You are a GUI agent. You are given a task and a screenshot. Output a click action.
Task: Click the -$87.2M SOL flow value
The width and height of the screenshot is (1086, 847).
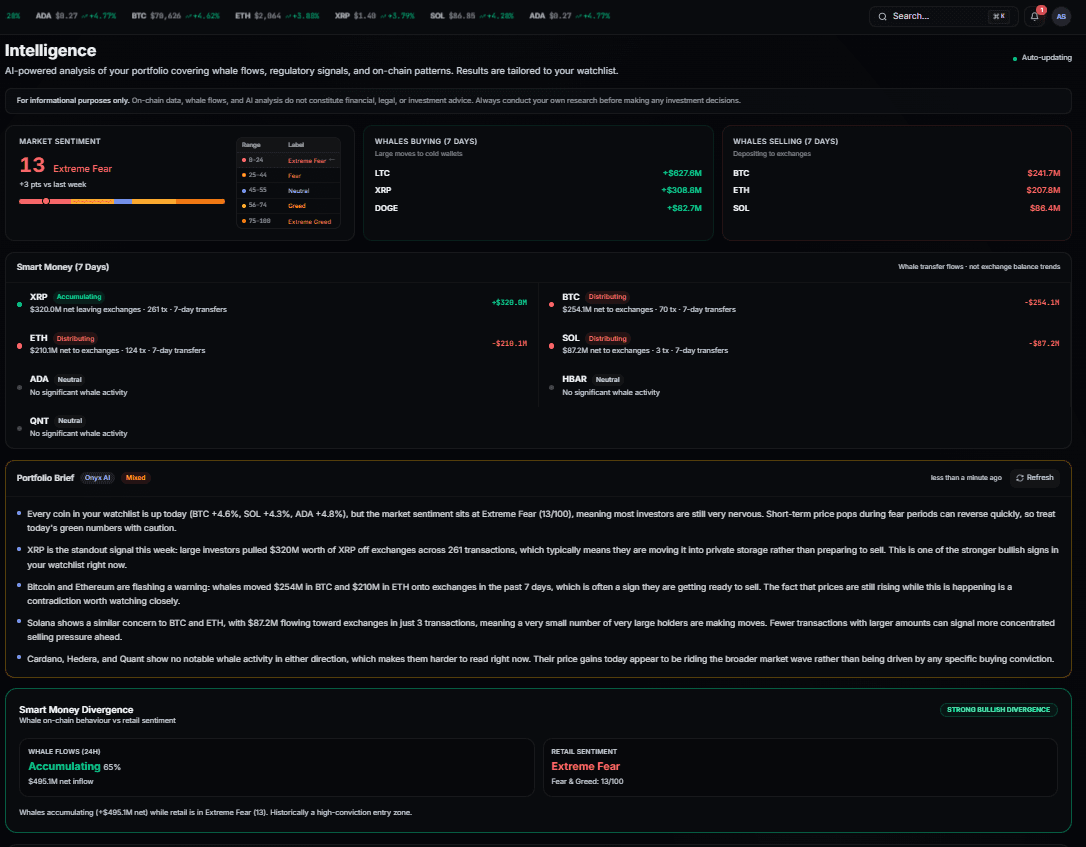point(1044,344)
